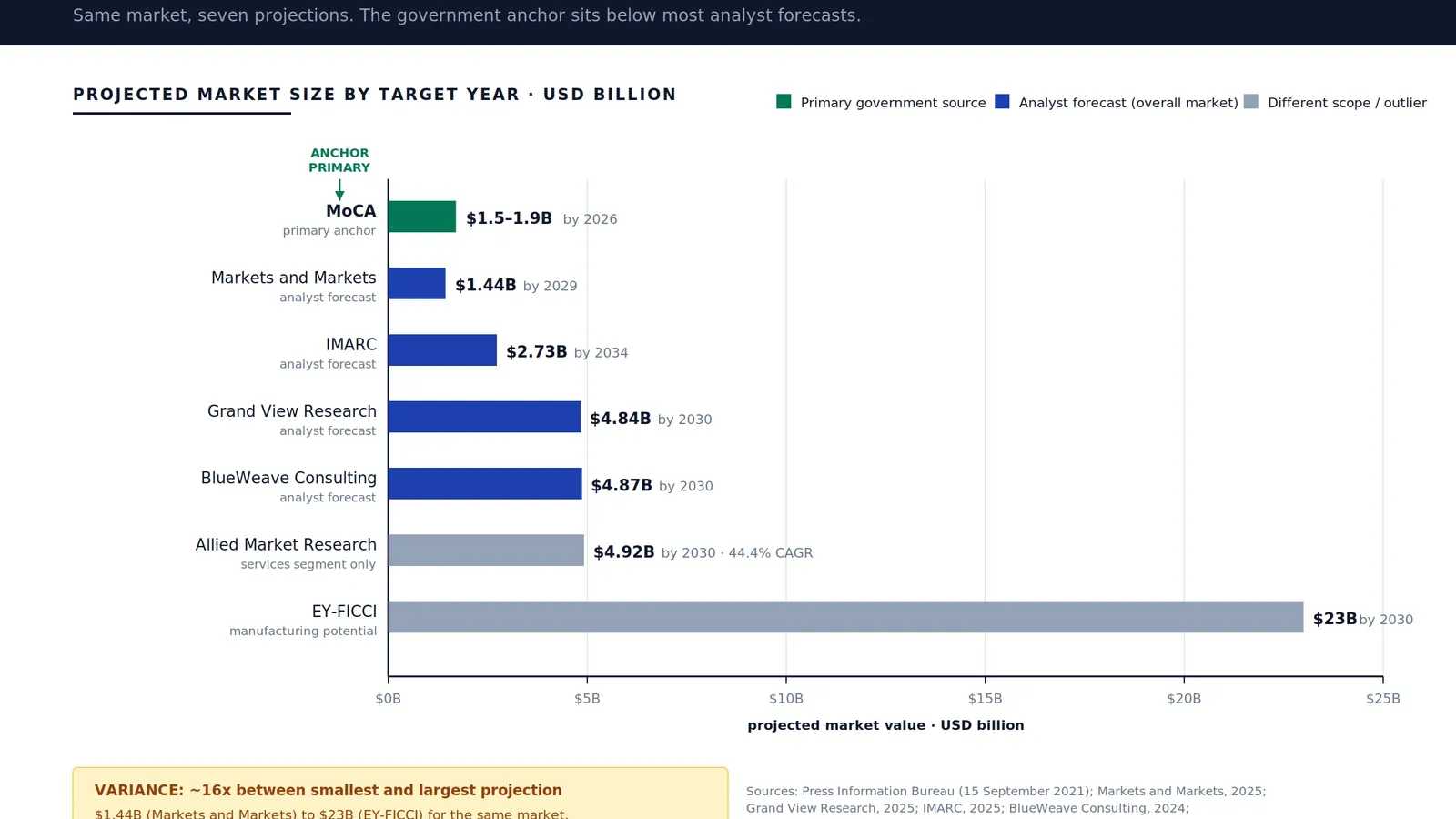
Task: Click the 'primary anchor' sublabel
Action: pos(329,231)
